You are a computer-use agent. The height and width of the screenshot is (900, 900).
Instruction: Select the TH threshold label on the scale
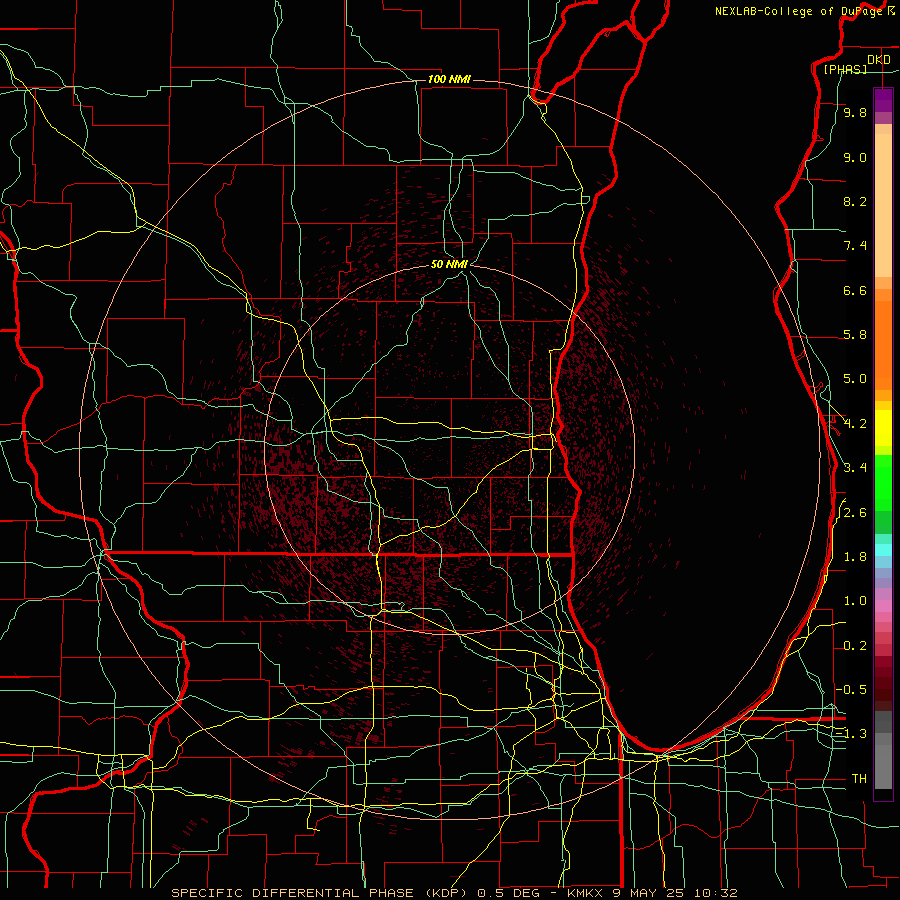pos(859,779)
